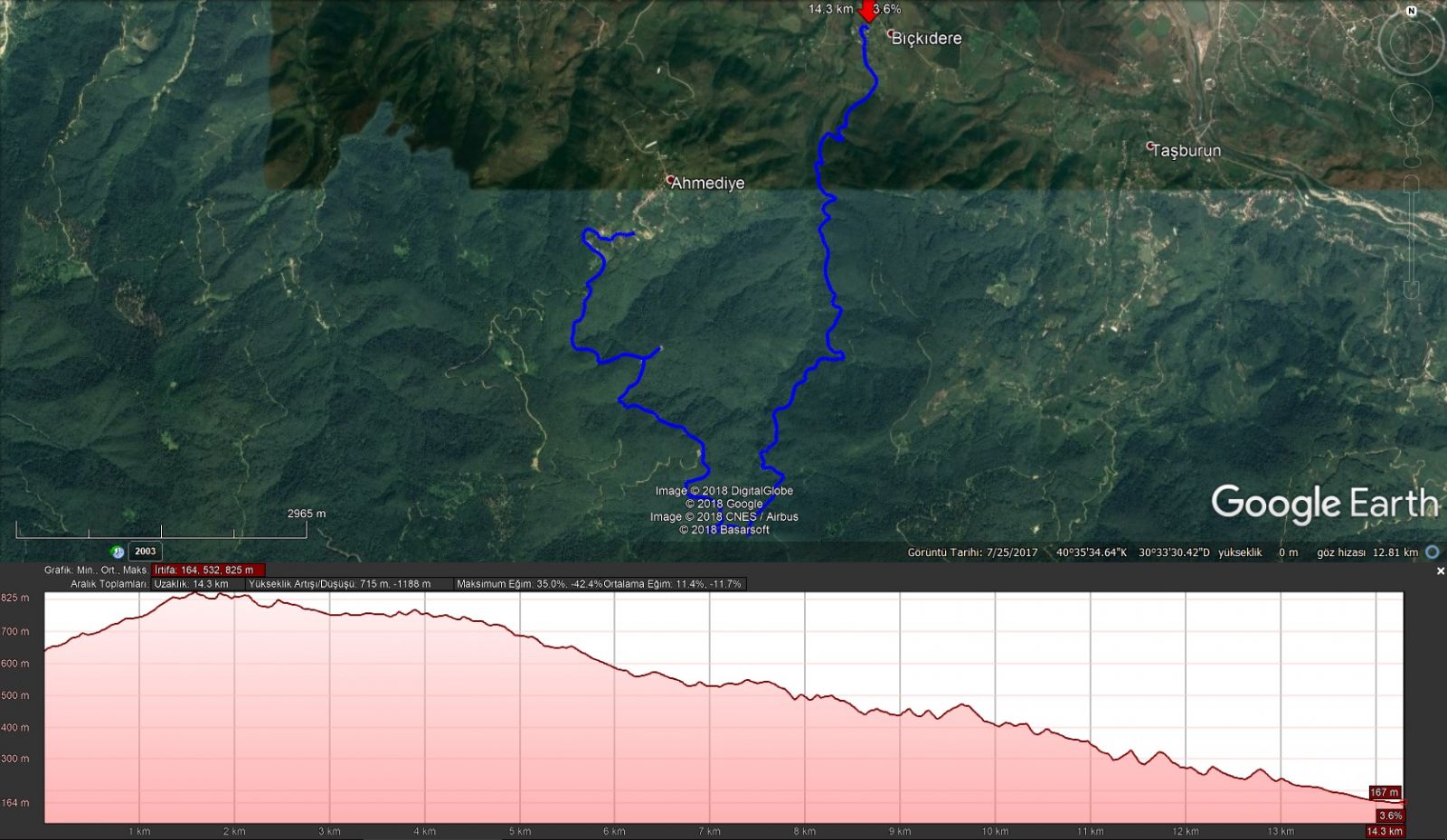Screen dimensions: 1447x840
Task: Click the Uzaklık 14.3 km distance field
Action: click(197, 584)
